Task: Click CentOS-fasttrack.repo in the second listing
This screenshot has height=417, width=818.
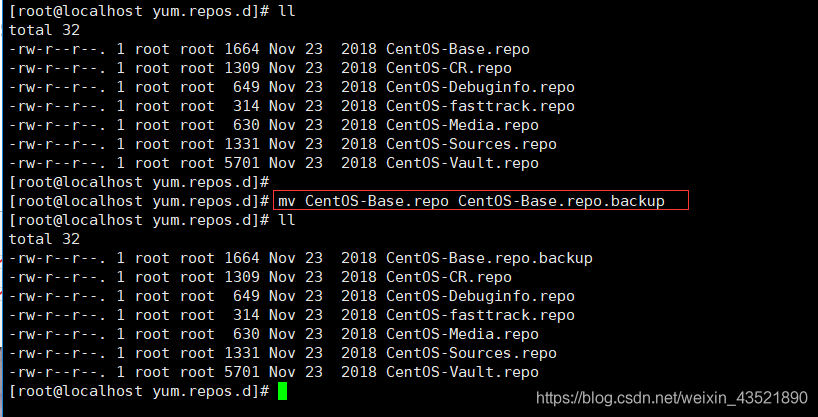Action: [480, 315]
